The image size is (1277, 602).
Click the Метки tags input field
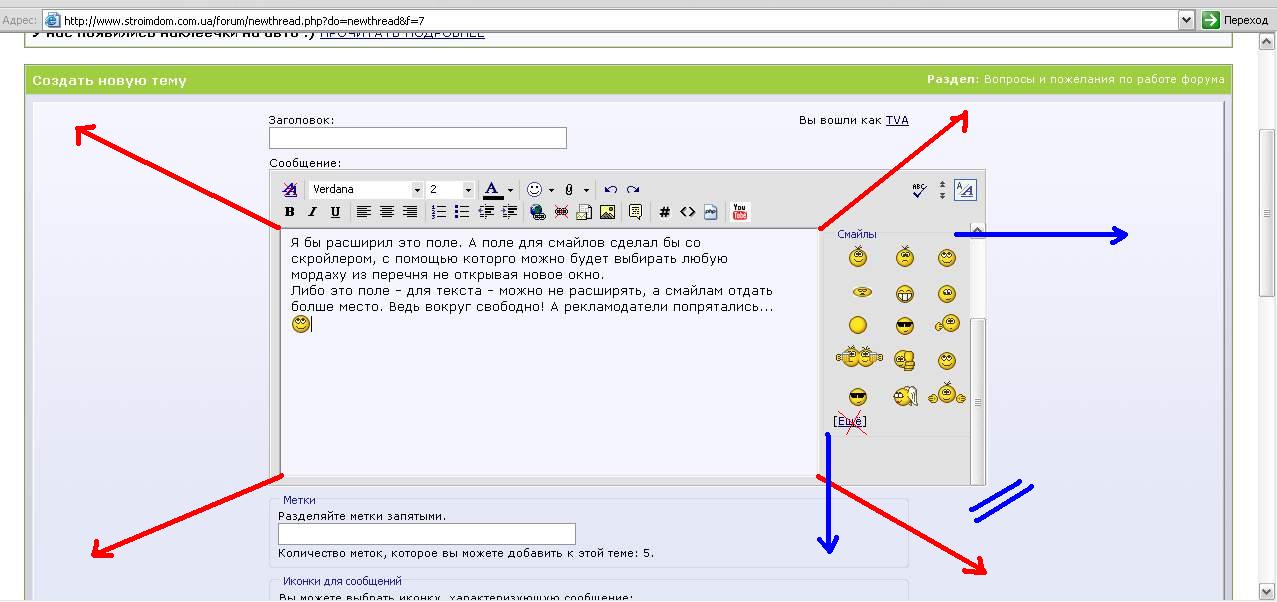pyautogui.click(x=427, y=534)
